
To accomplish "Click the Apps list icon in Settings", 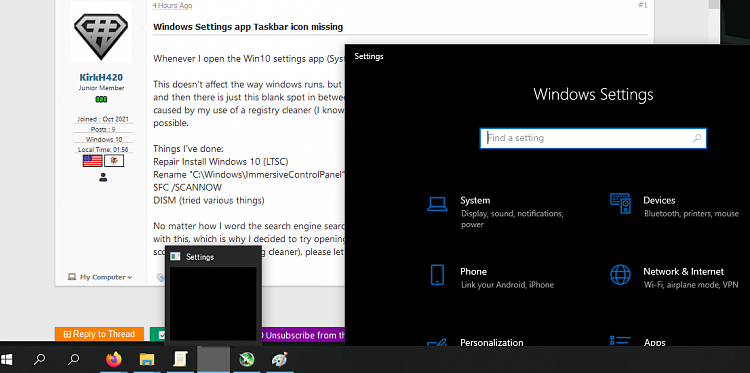I will coord(620,340).
